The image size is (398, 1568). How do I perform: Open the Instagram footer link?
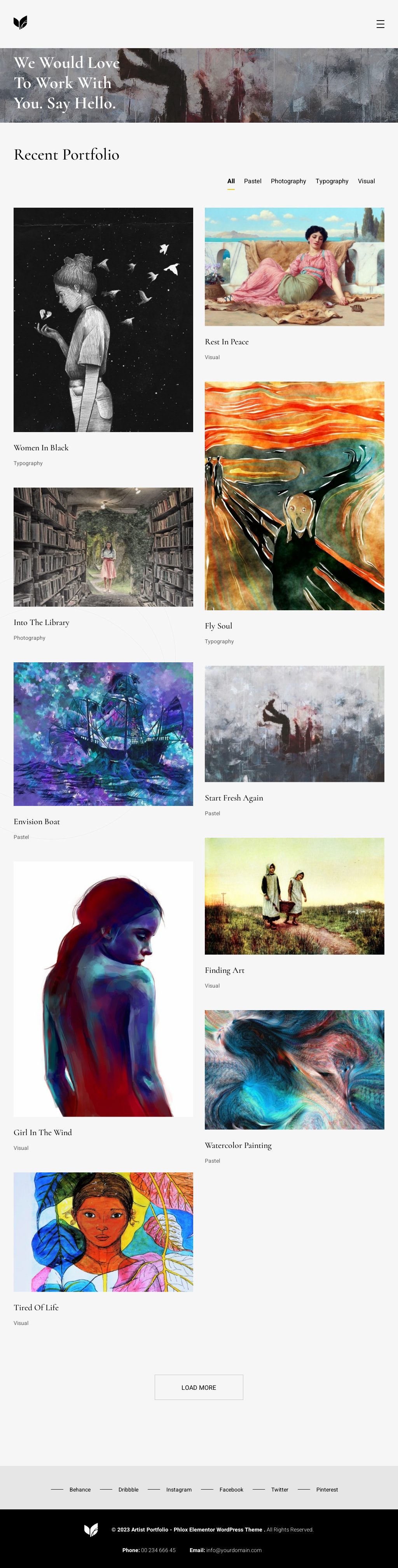pos(178,1490)
